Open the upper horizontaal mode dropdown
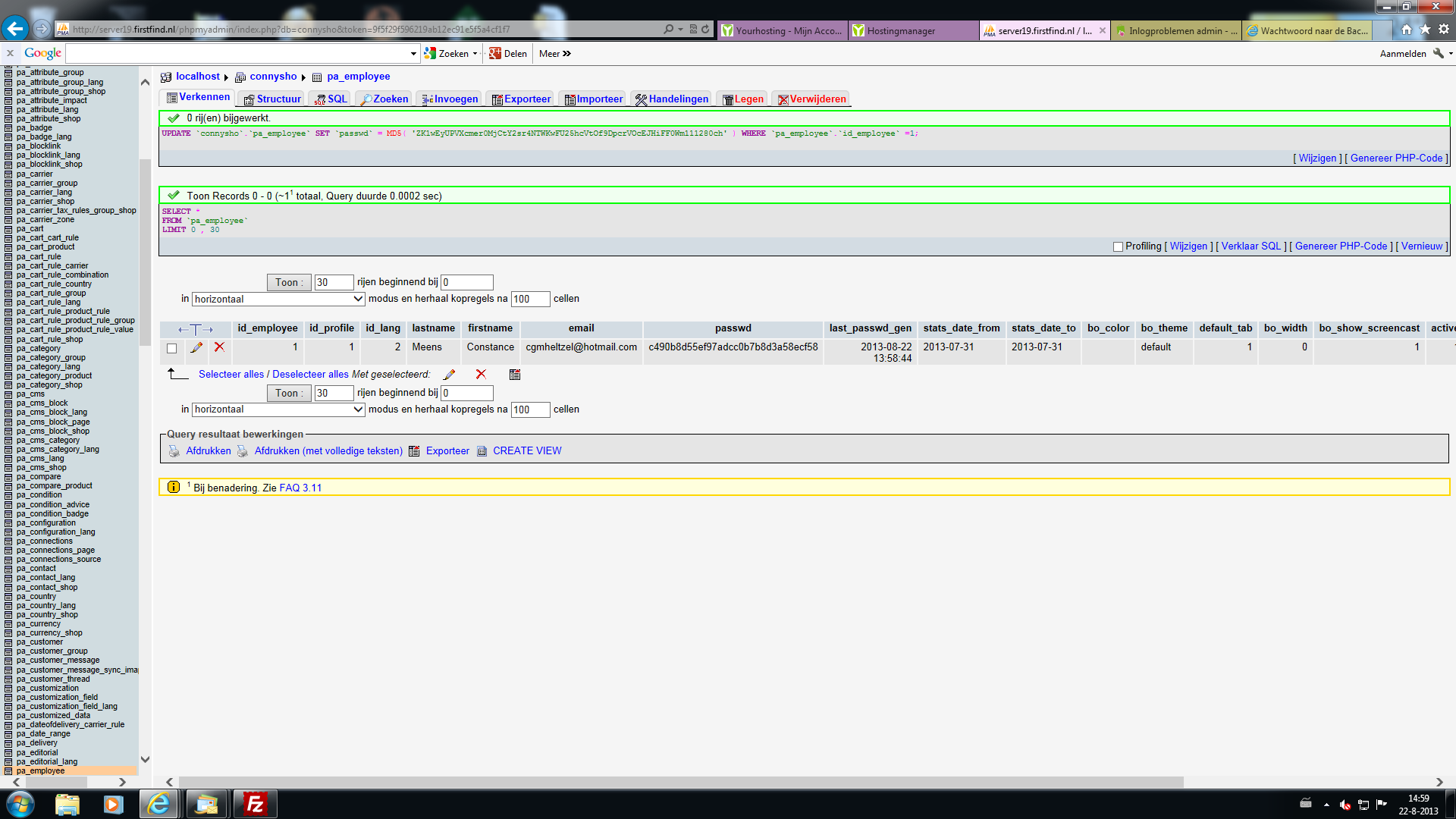 click(278, 300)
